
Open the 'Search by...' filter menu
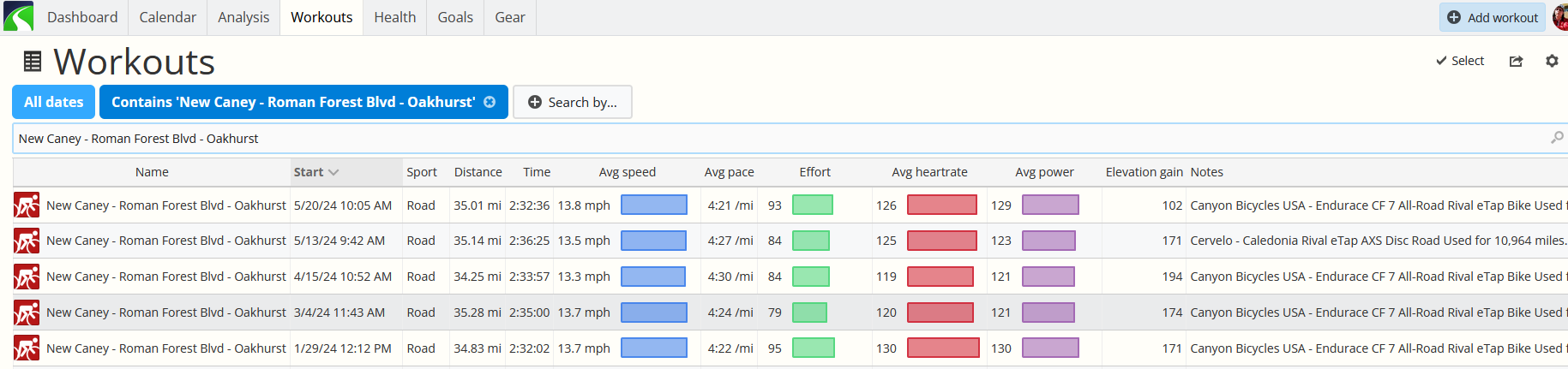(572, 102)
